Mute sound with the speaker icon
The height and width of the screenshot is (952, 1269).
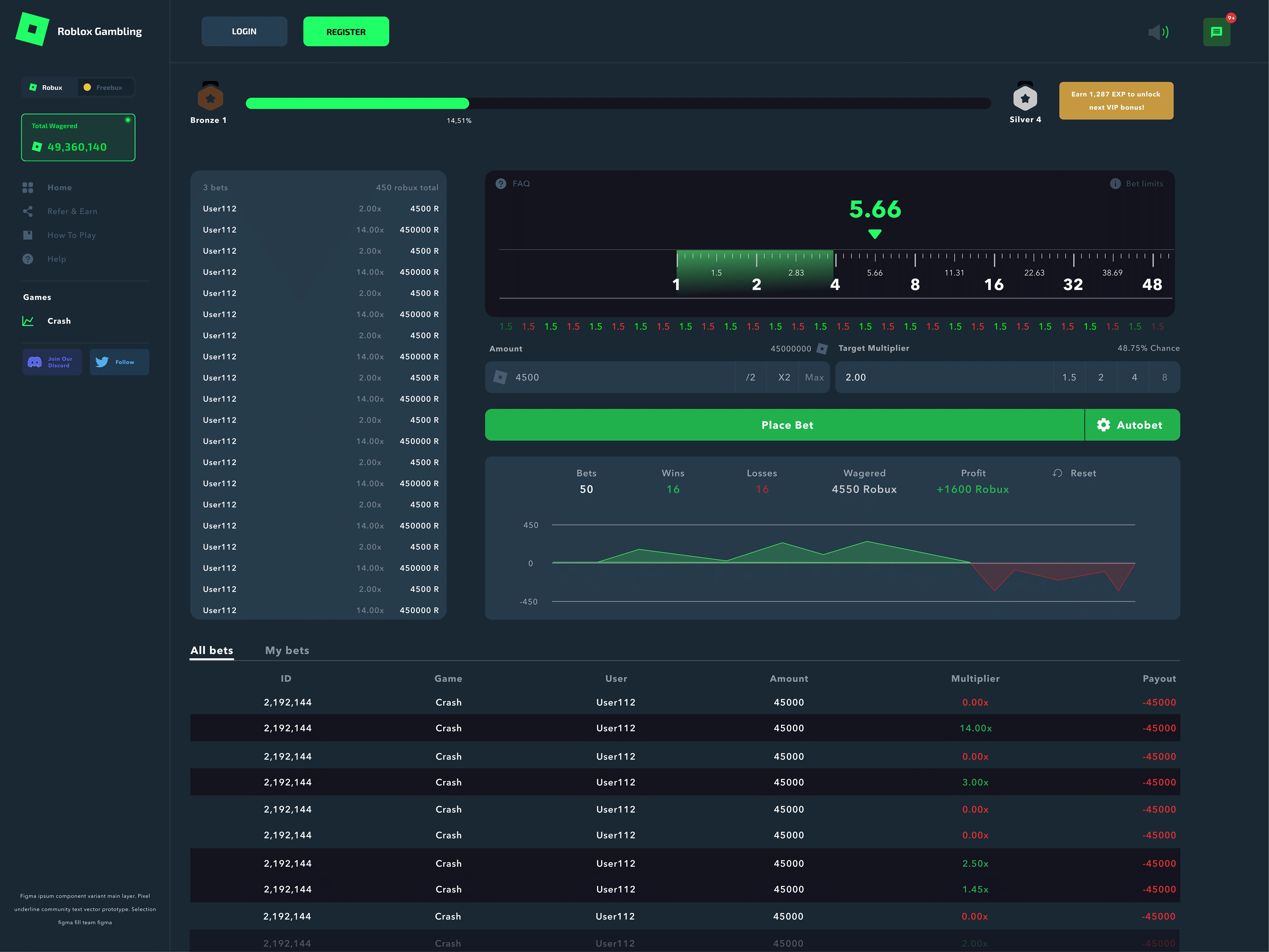pyautogui.click(x=1158, y=32)
